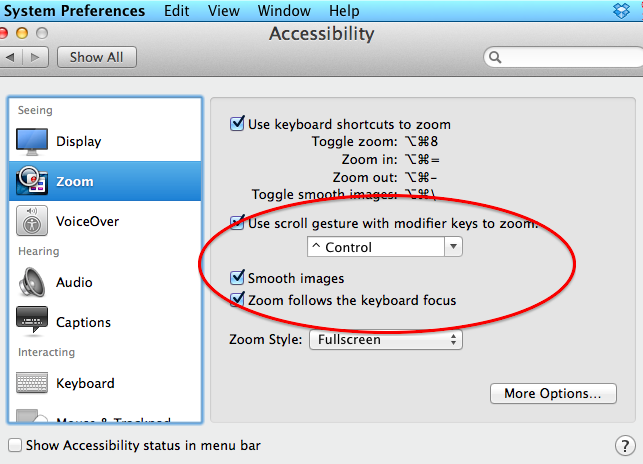
Task: Select the Audio speaker icon
Action: tap(32, 282)
